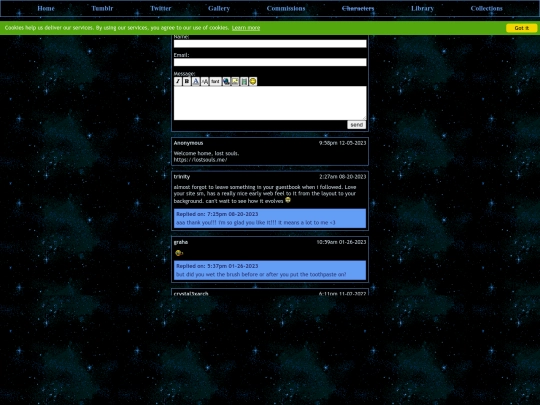Select timestamp '2:27am 08-20-2023'

(x=342, y=177)
